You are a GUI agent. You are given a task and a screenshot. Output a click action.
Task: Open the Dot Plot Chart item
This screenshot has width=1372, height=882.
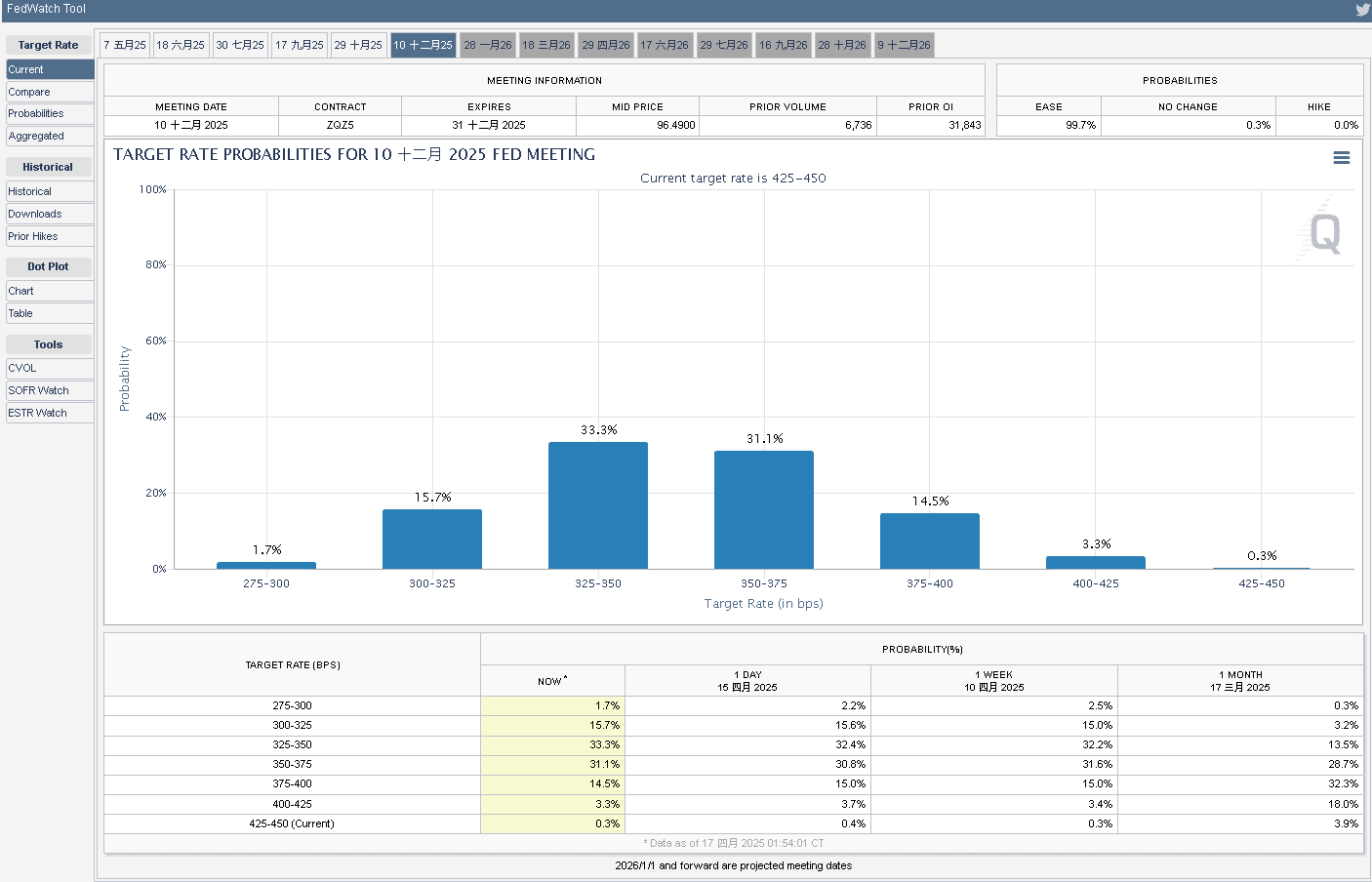50,291
